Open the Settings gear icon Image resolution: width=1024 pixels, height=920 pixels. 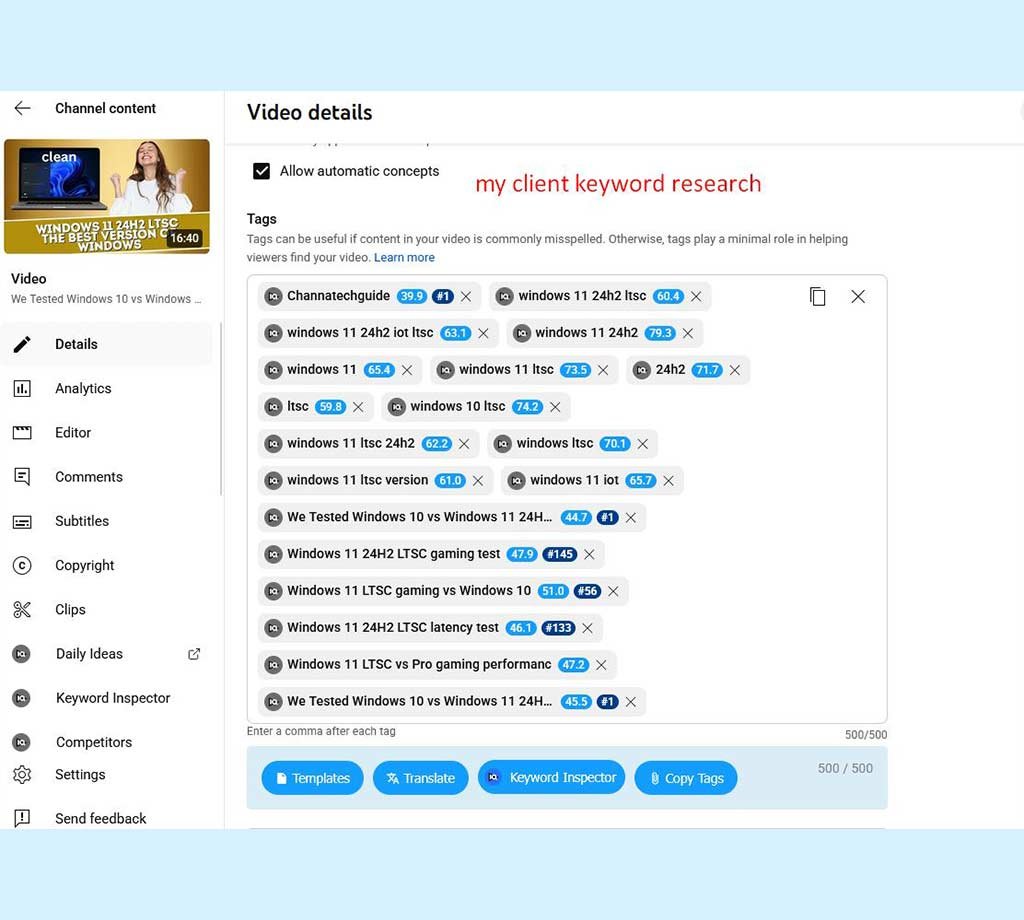click(x=22, y=774)
